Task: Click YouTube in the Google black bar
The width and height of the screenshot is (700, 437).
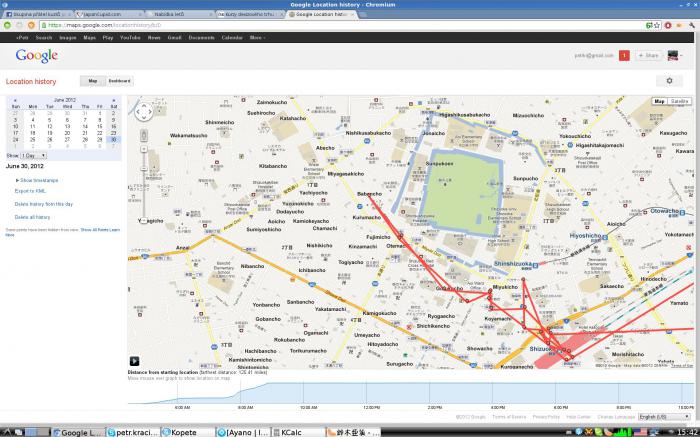Action: click(130, 37)
